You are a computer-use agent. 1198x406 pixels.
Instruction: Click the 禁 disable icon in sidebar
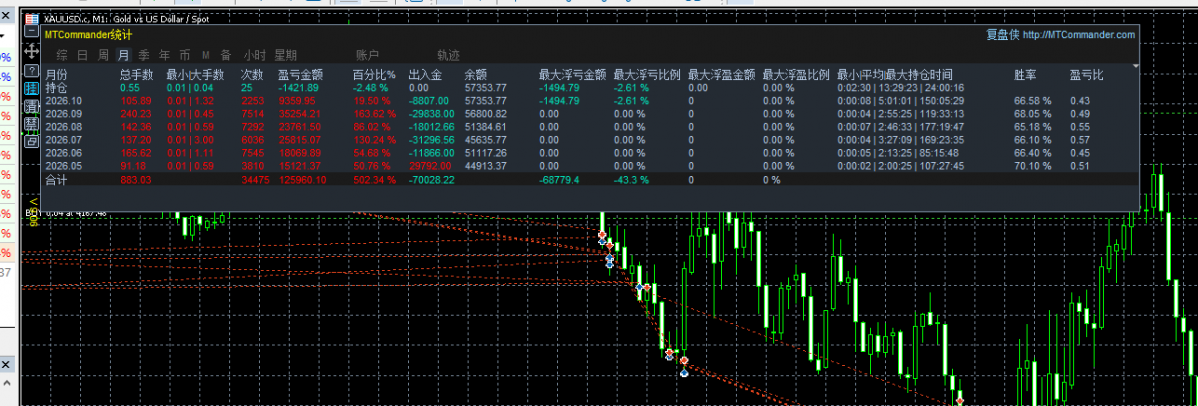[31, 123]
